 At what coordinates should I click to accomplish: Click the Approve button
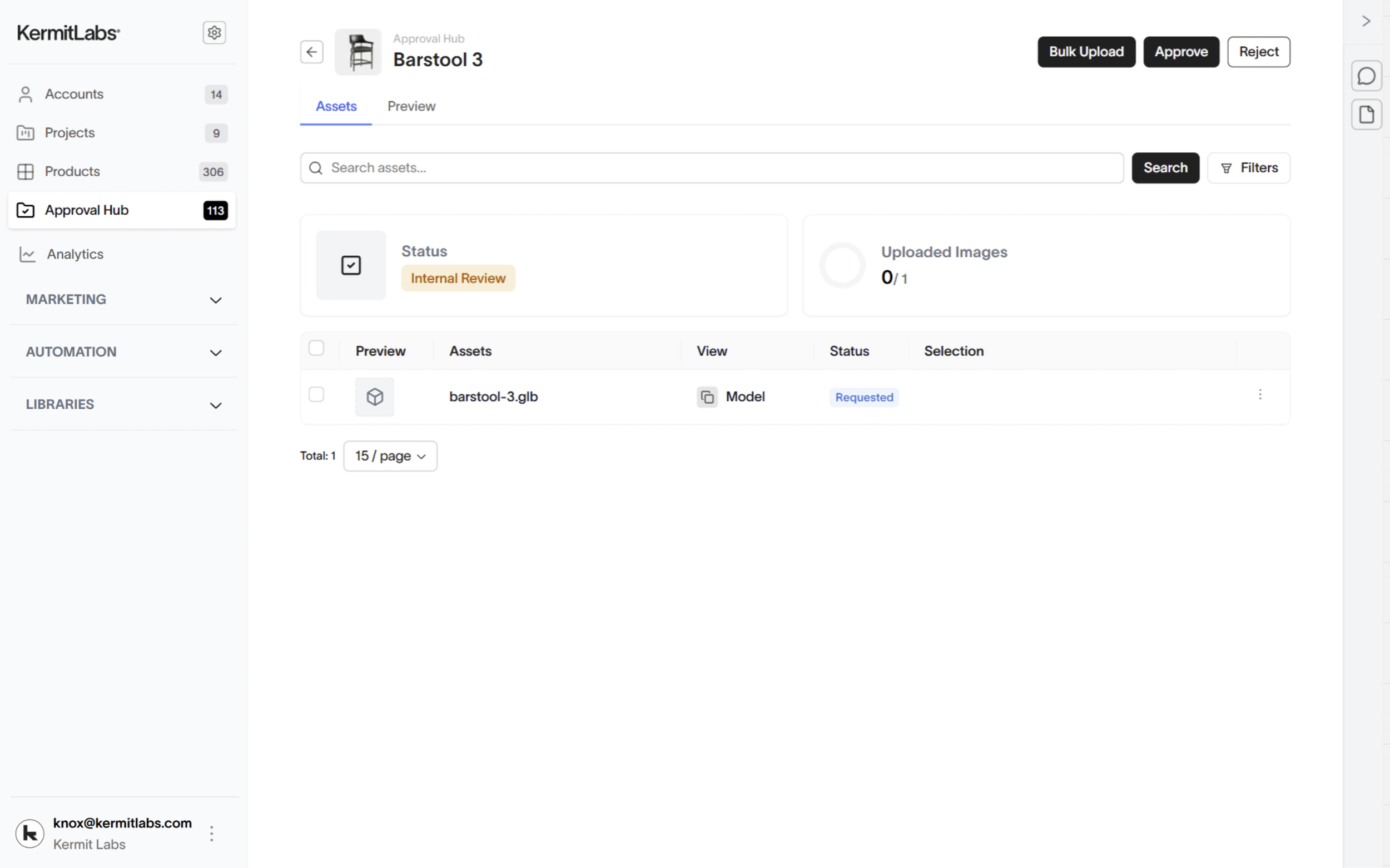(1180, 52)
